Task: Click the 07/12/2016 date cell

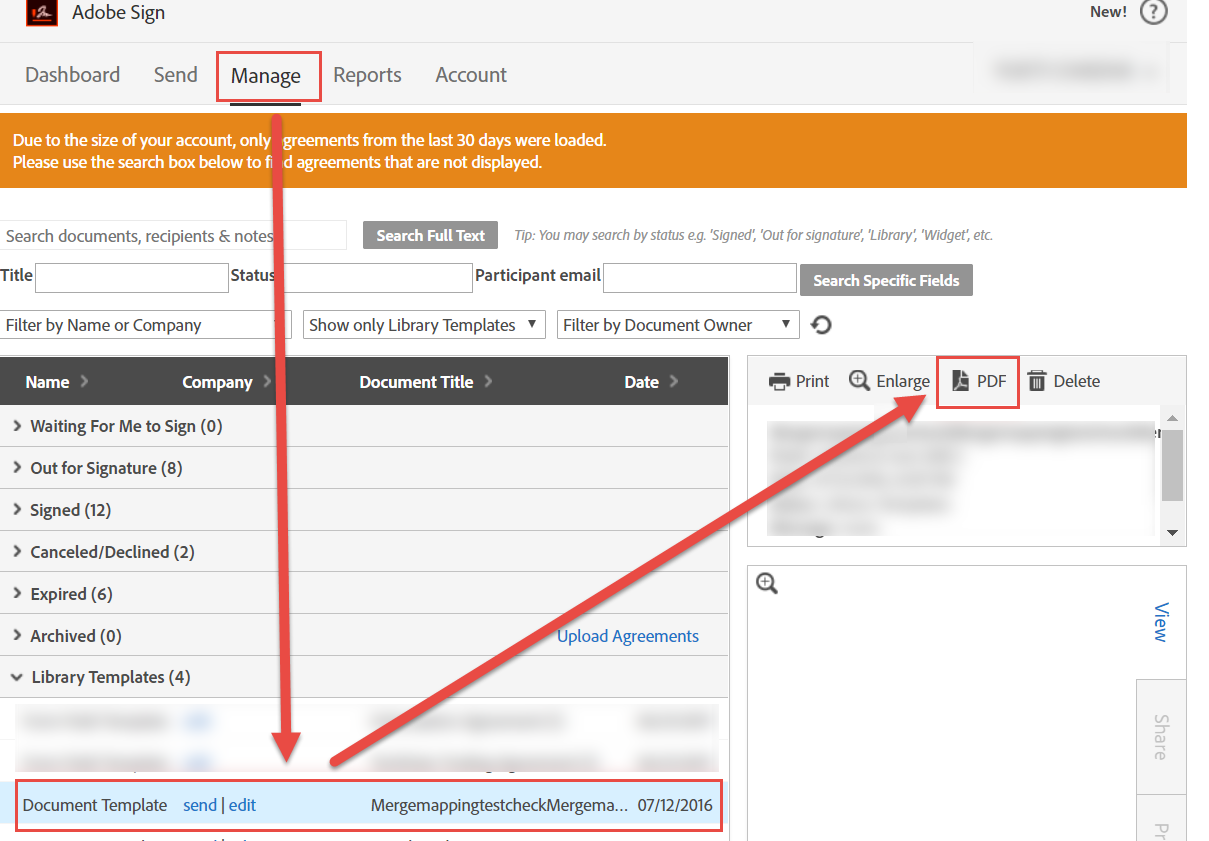Action: click(675, 805)
